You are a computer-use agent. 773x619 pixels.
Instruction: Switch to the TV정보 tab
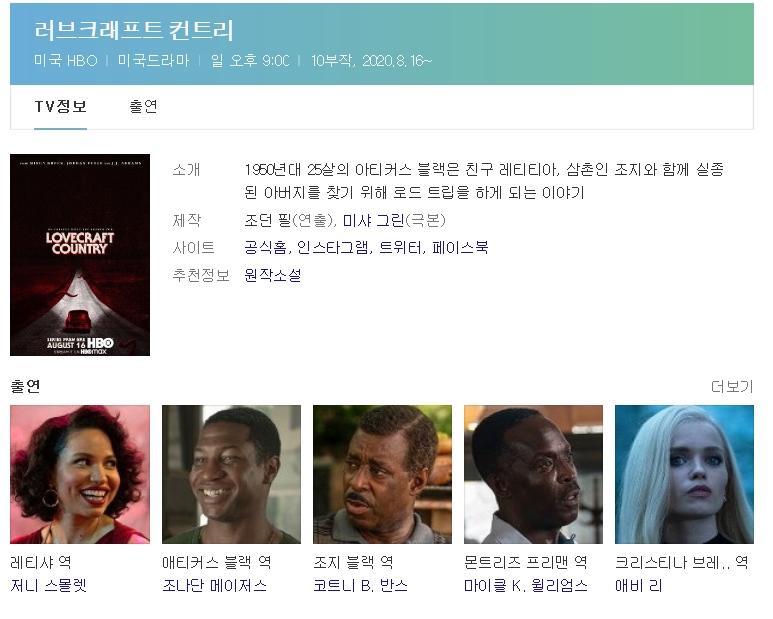[60, 107]
